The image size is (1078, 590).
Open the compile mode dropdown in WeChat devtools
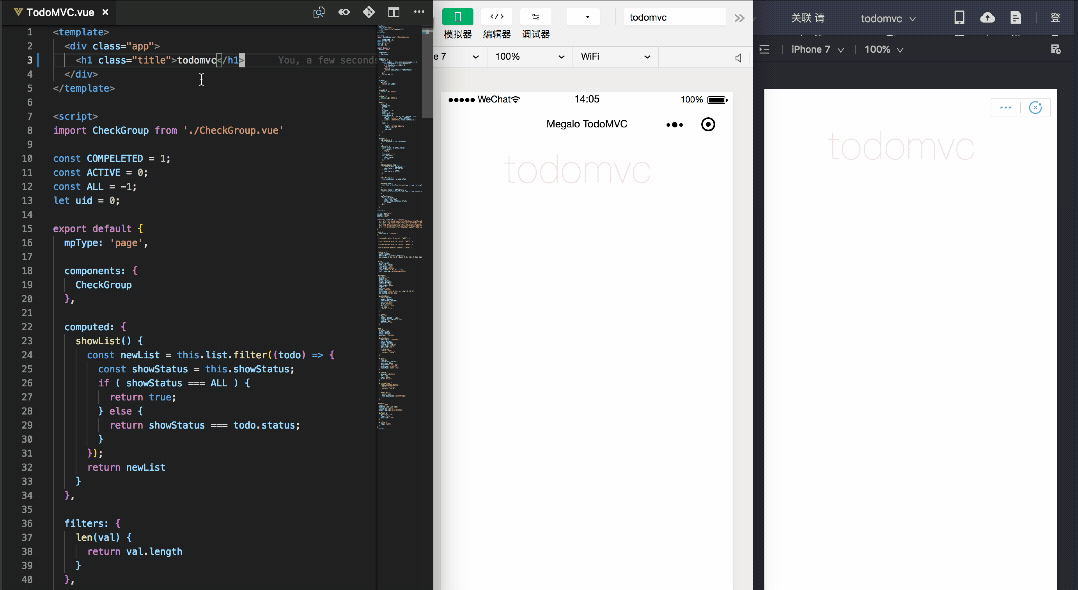pyautogui.click(x=584, y=17)
